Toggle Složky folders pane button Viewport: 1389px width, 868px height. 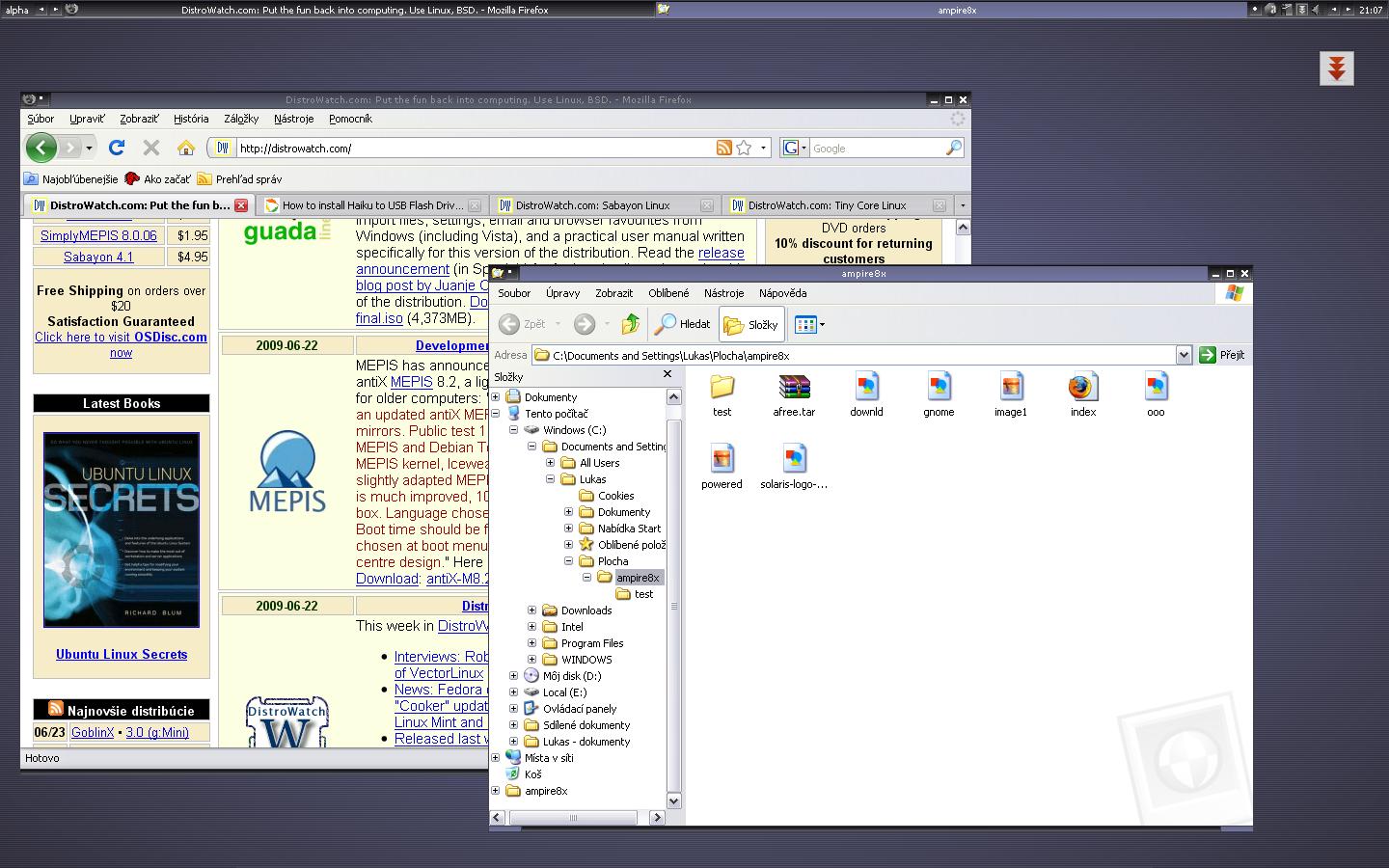click(750, 325)
